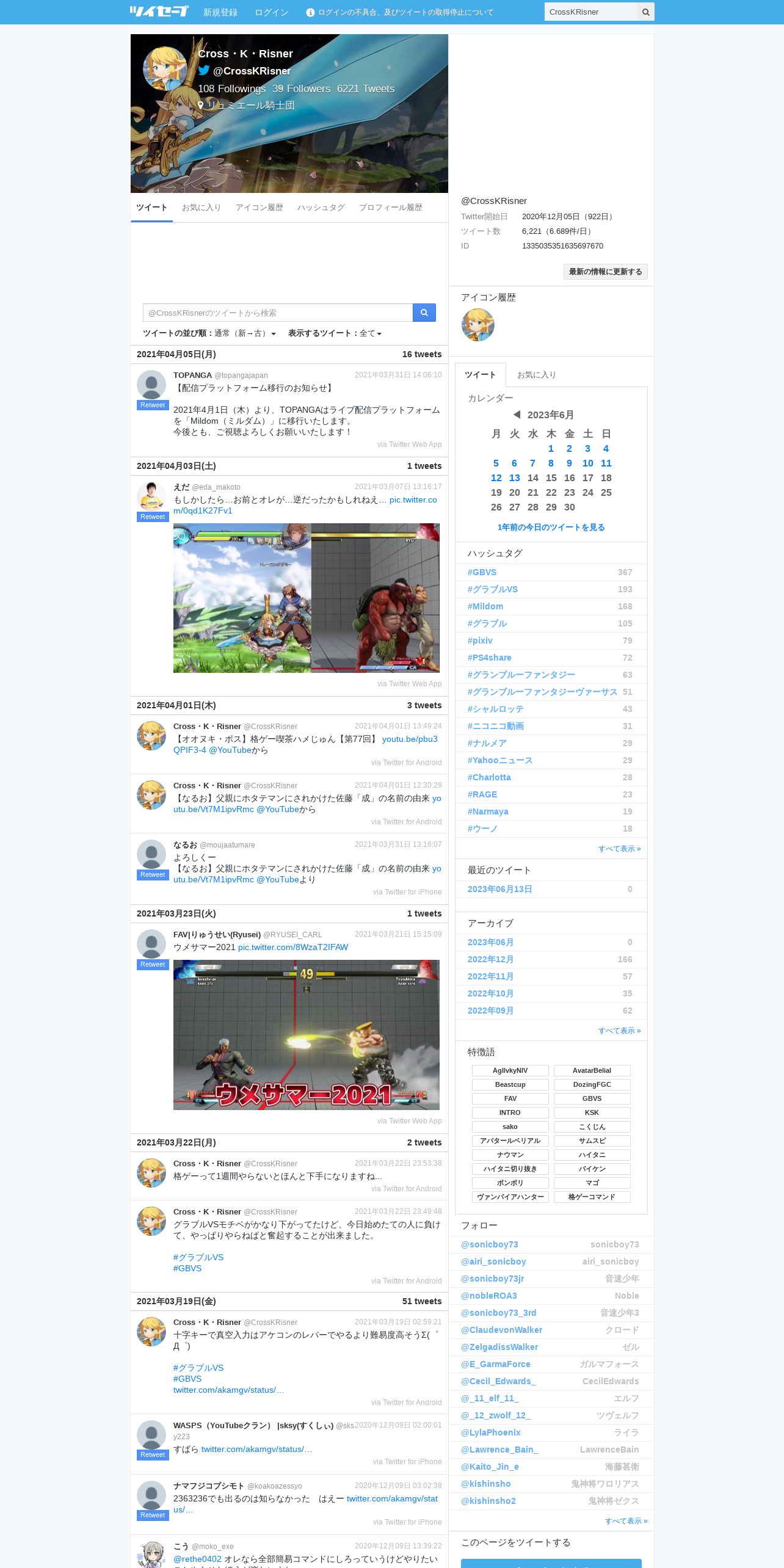Open アイコン履歴 tab
The image size is (784, 1568).
260,208
